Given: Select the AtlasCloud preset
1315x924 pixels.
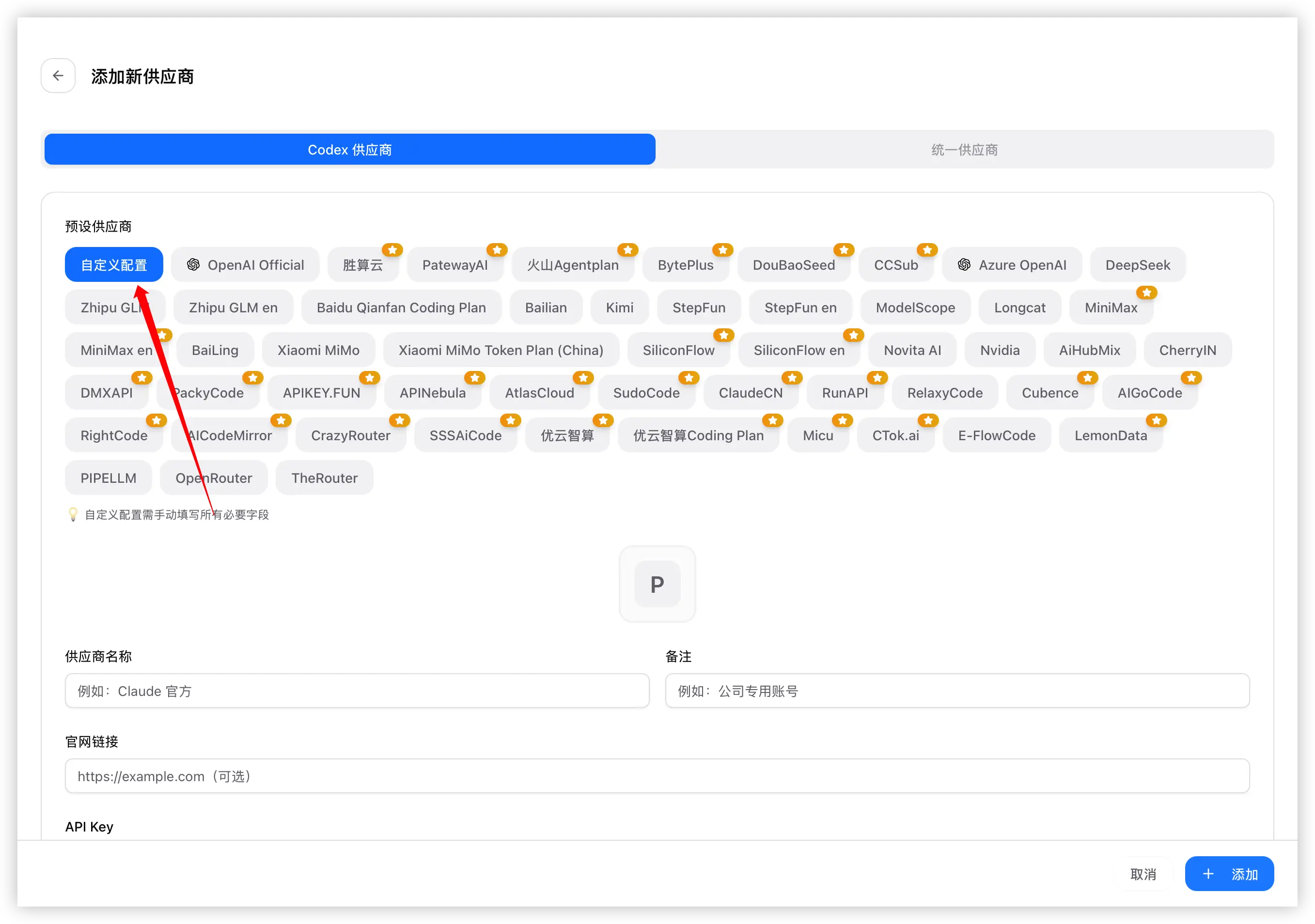Looking at the screenshot, I should [x=539, y=393].
